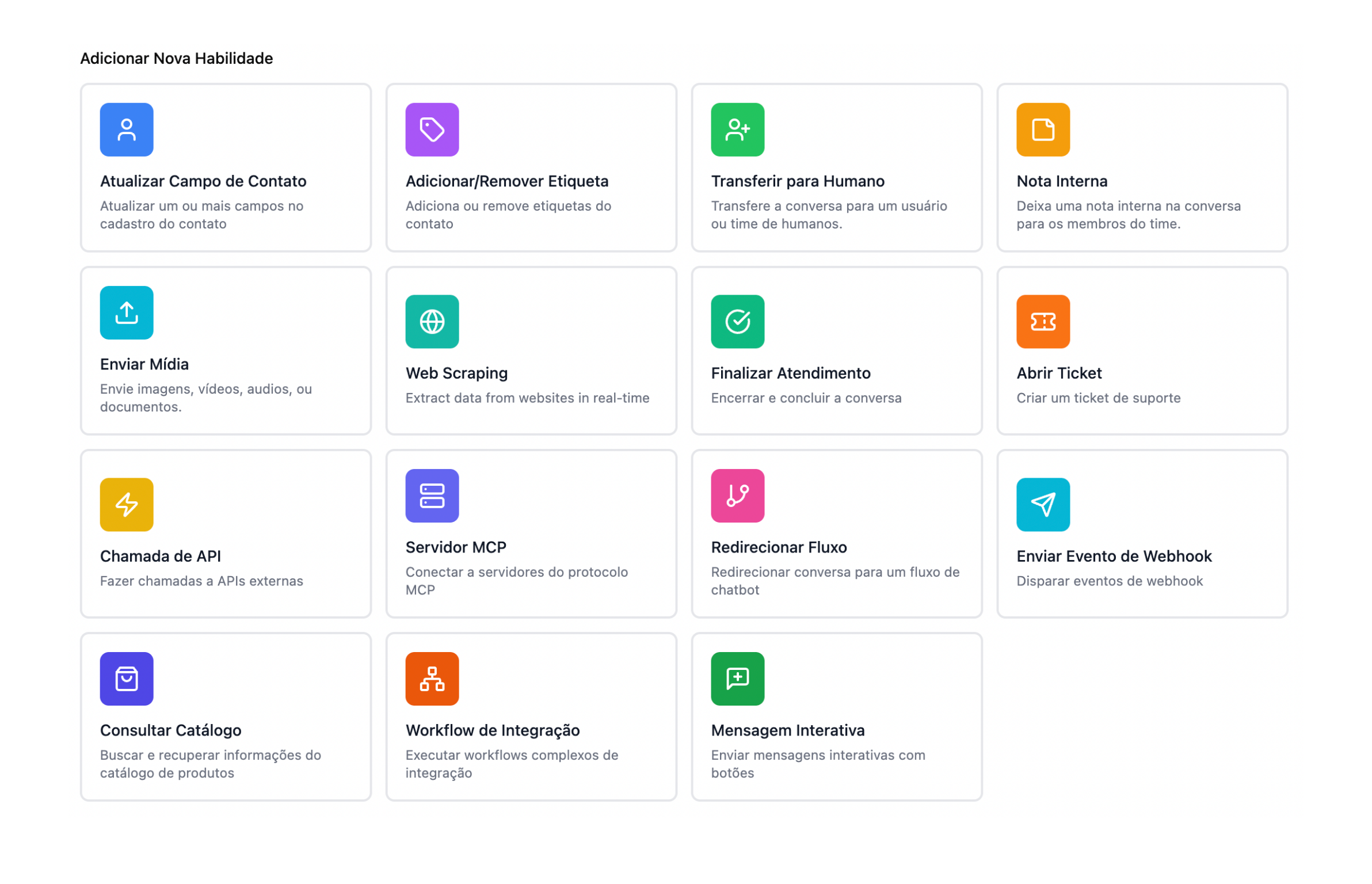This screenshot has height=884, width=1372.
Task: Click the green add-user Transferir para Humano icon
Action: pyautogui.click(x=737, y=129)
